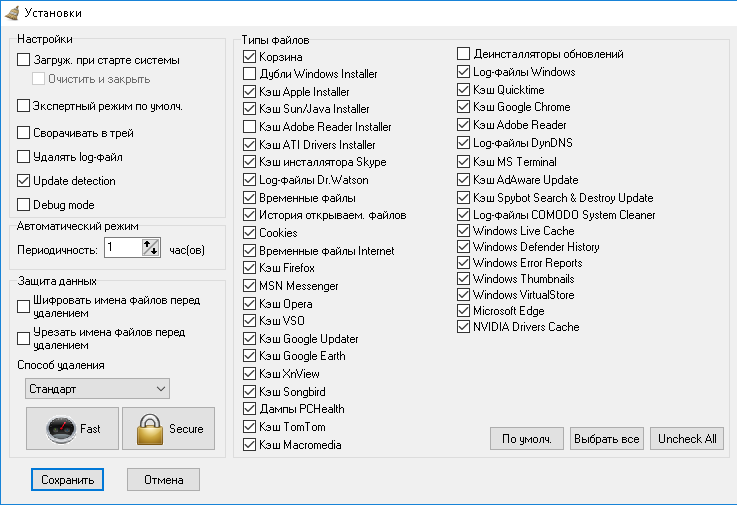Click the periodicity spinner arrows
The image size is (737, 505).
click(151, 247)
